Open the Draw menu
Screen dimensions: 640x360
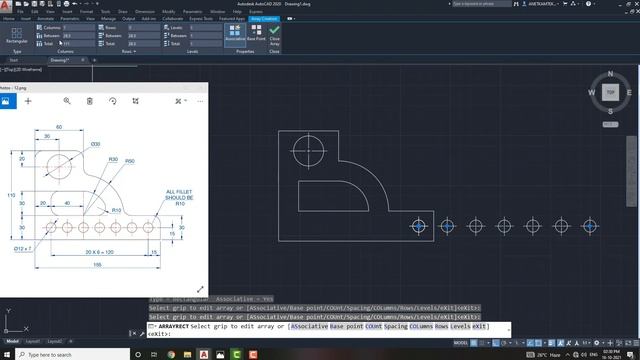click(122, 11)
